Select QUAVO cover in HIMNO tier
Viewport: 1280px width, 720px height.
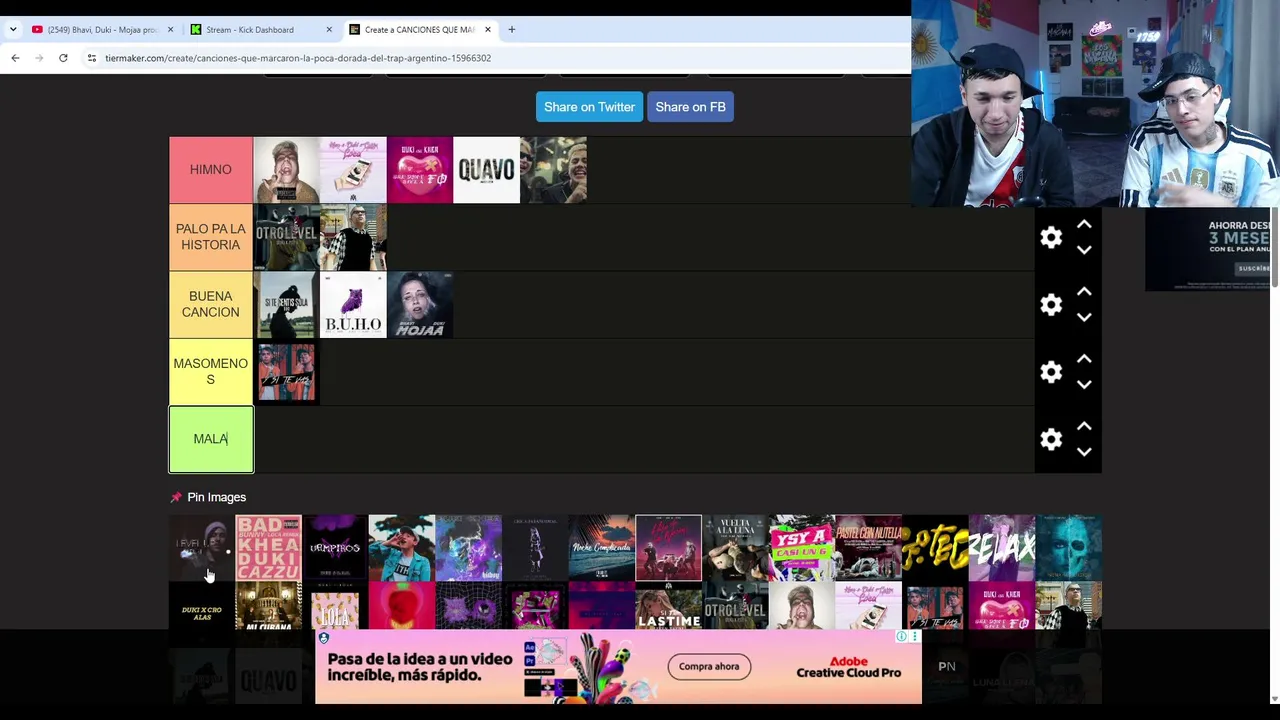pyautogui.click(x=486, y=170)
